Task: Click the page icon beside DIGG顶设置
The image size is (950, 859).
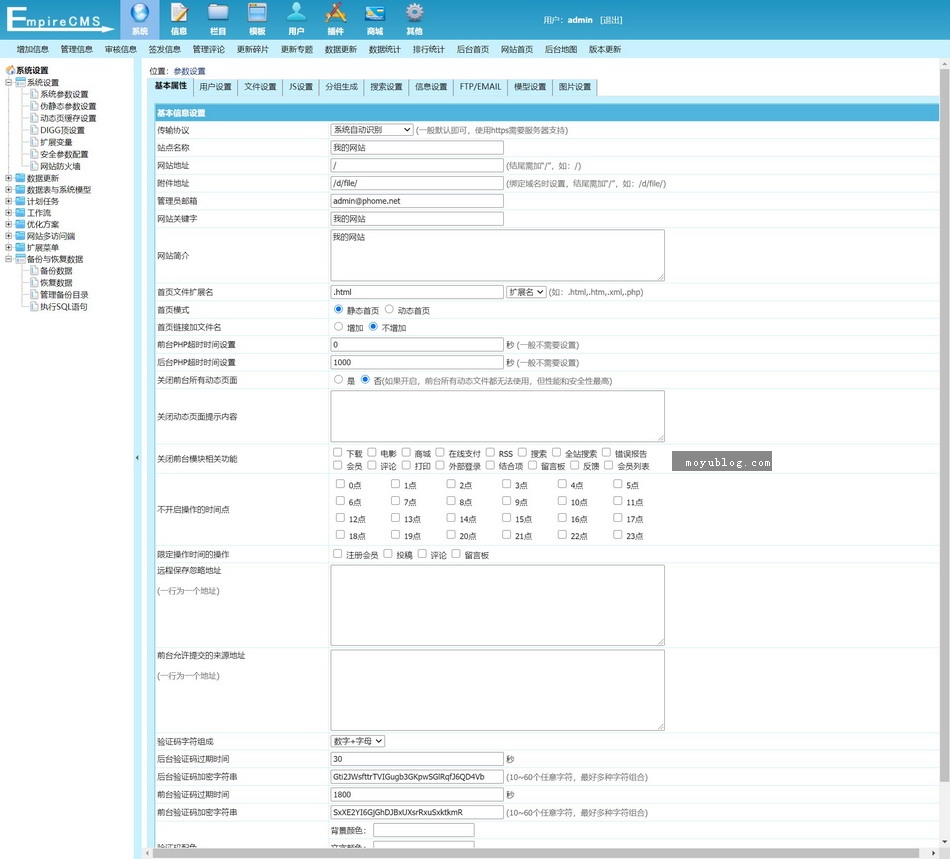Action: 35,130
